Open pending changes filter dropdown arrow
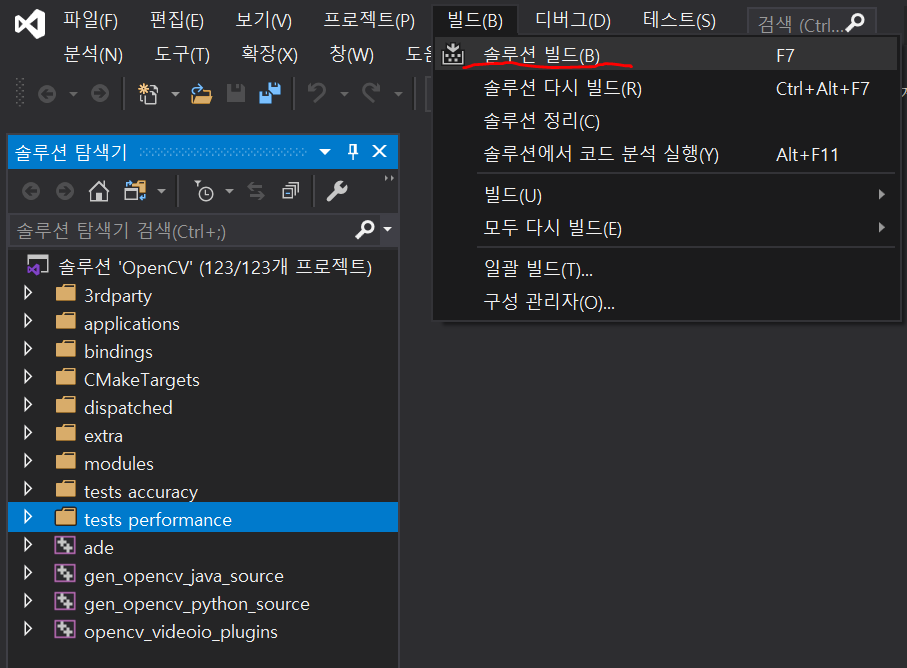Viewport: 907px width, 668px height. click(x=230, y=191)
